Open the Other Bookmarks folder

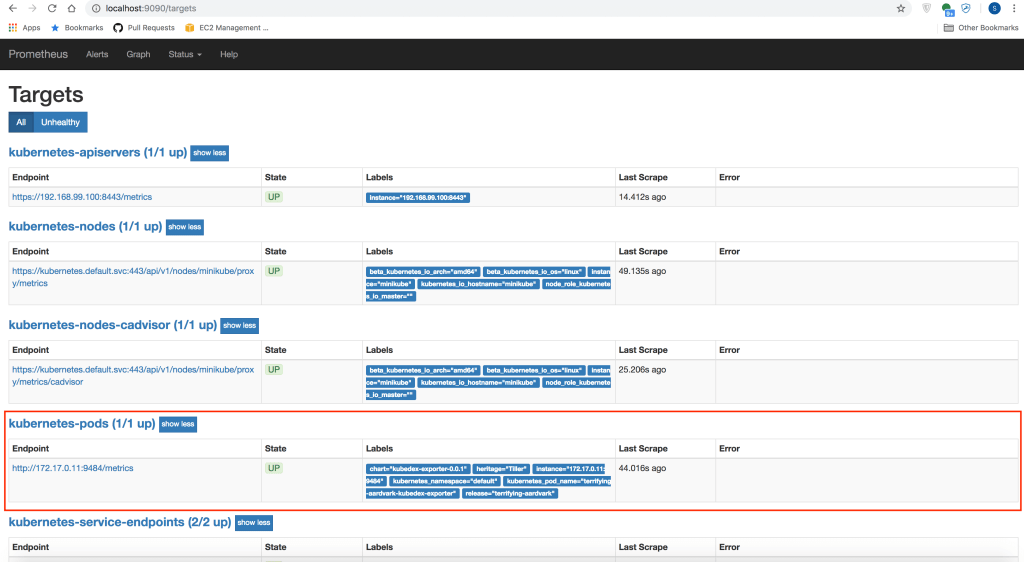click(981, 27)
